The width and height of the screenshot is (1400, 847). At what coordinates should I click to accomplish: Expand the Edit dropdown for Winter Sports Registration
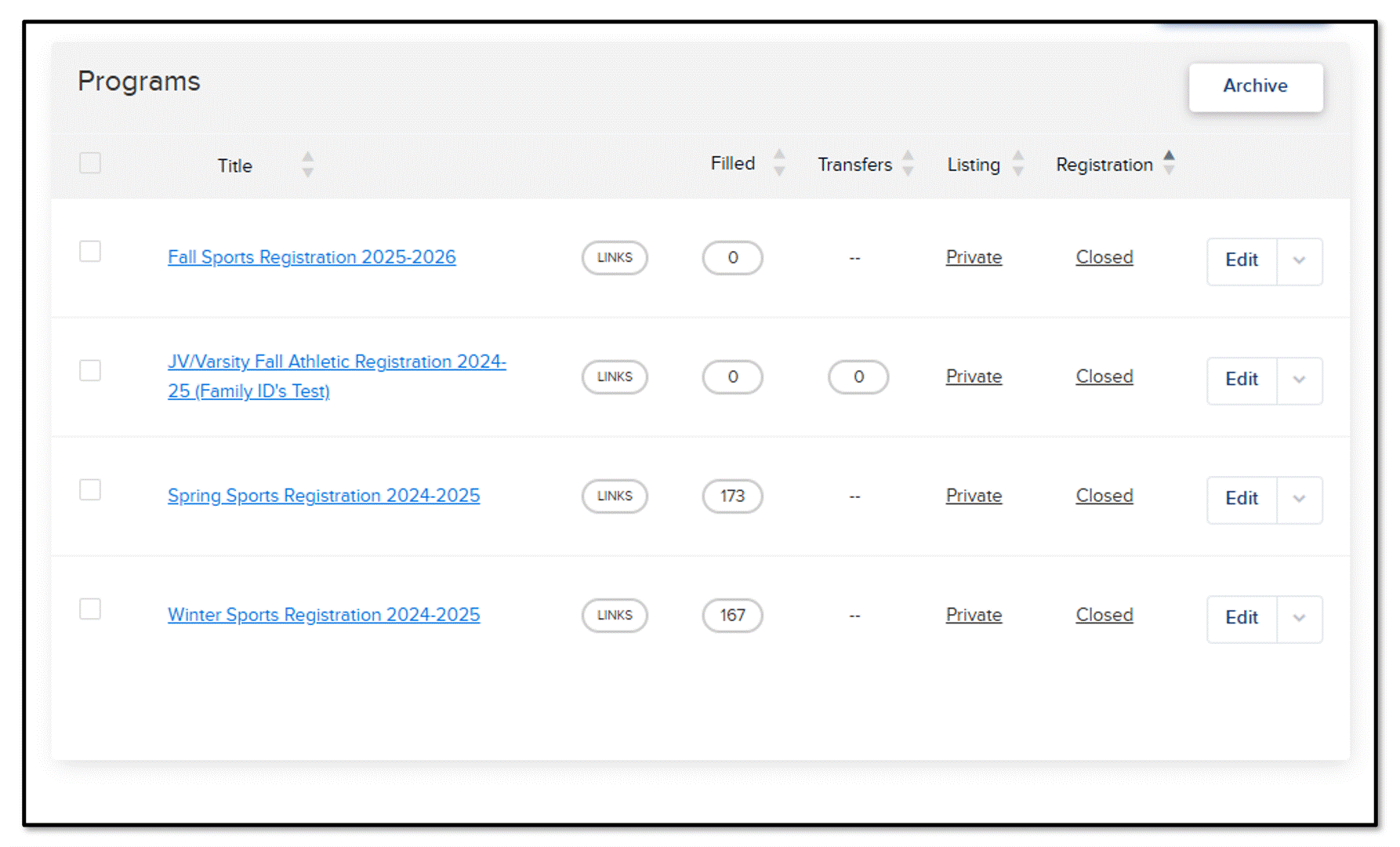[1299, 620]
